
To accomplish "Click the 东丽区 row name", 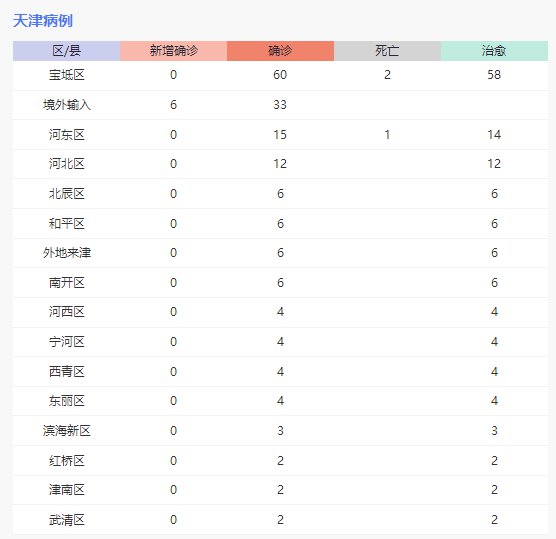I will 67,401.
